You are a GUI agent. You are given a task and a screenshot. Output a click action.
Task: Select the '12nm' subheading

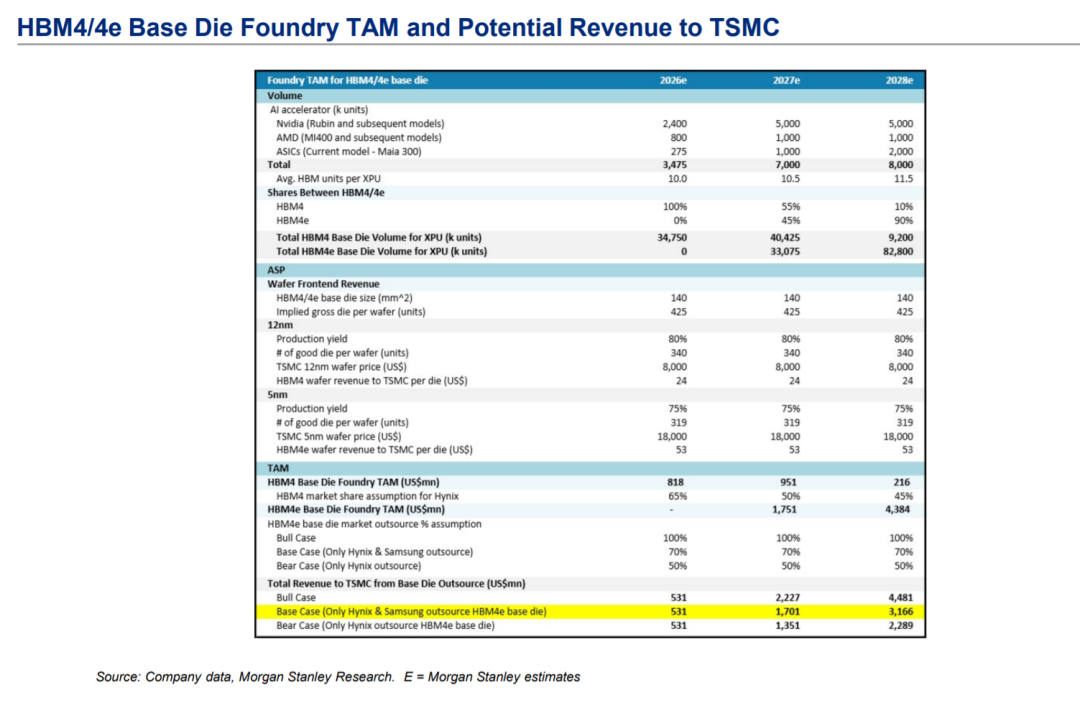point(280,325)
